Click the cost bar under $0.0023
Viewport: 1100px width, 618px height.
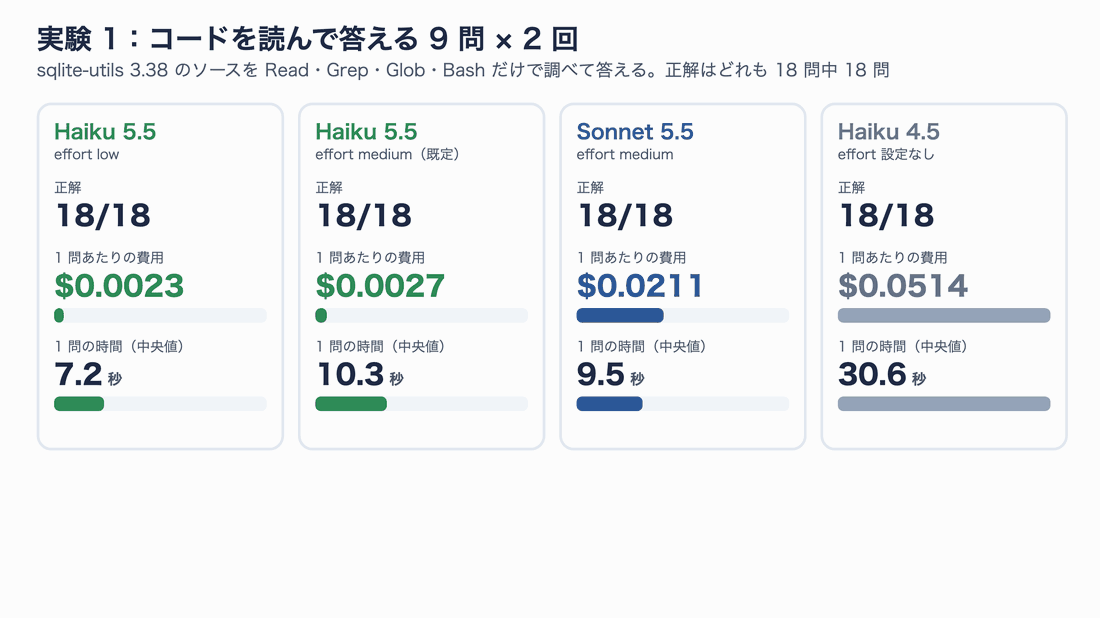coord(160,316)
